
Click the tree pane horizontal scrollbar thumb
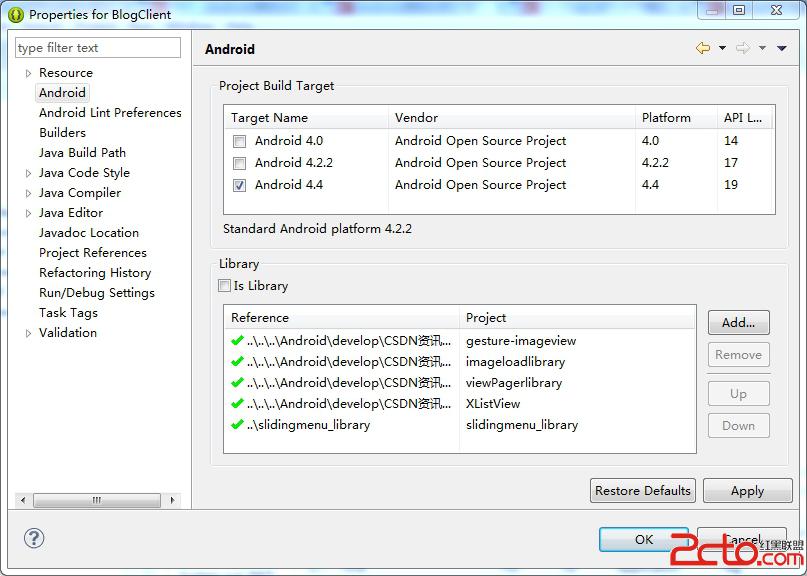tap(97, 500)
